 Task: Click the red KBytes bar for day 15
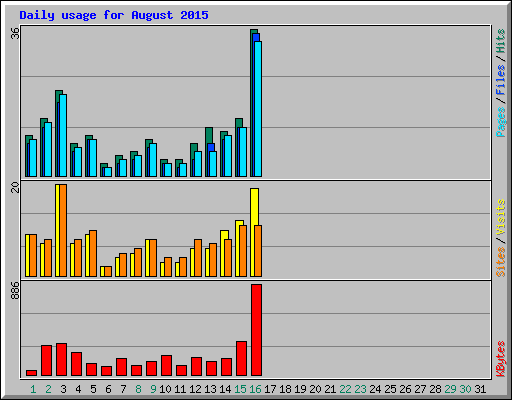coord(241,359)
